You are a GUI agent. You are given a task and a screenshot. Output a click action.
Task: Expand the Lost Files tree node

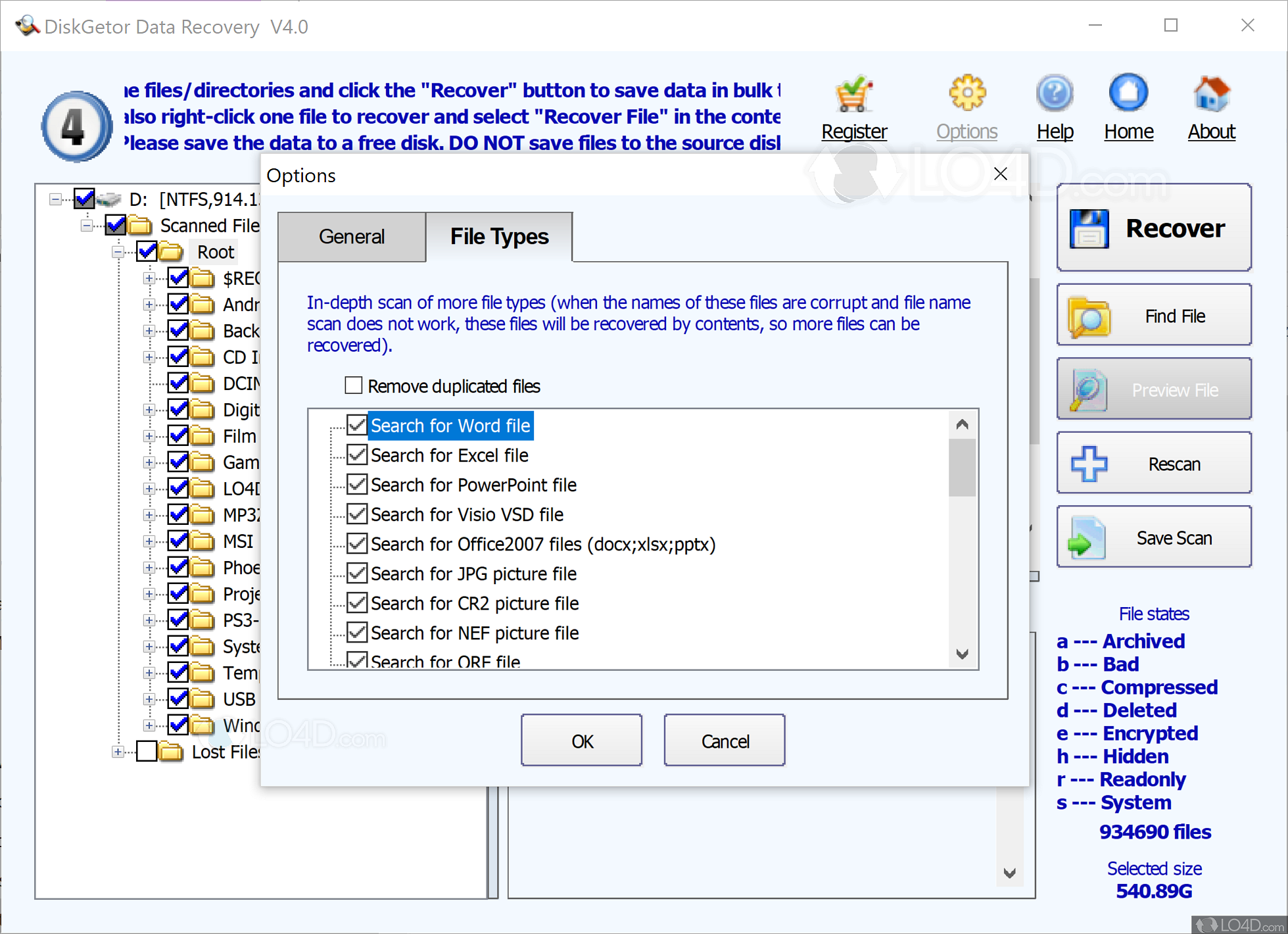pyautogui.click(x=118, y=751)
